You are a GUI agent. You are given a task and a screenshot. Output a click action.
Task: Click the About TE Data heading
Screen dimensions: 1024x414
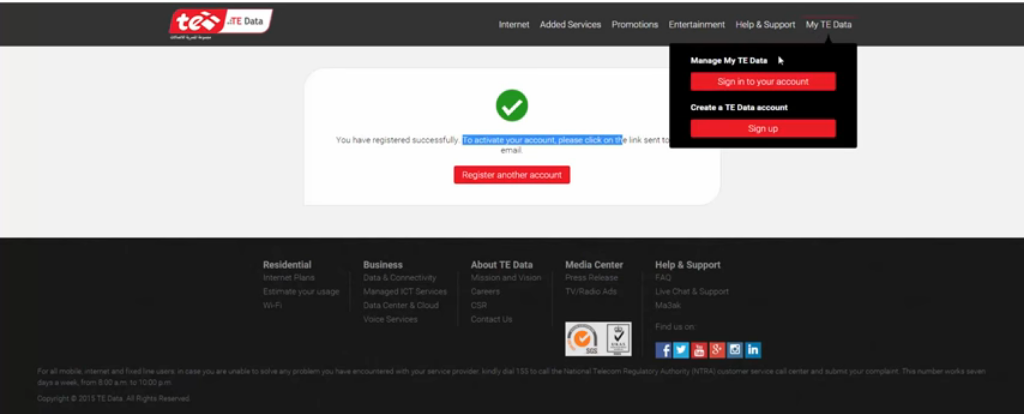pos(502,264)
